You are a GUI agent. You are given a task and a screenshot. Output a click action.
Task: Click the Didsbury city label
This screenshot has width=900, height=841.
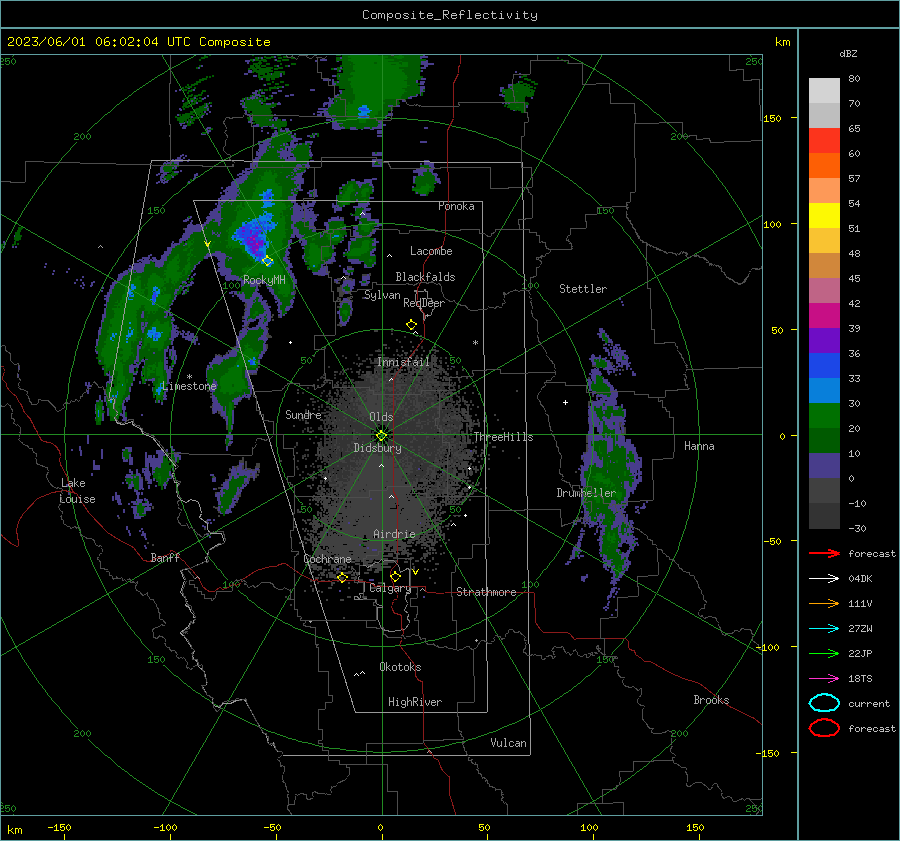(x=377, y=448)
